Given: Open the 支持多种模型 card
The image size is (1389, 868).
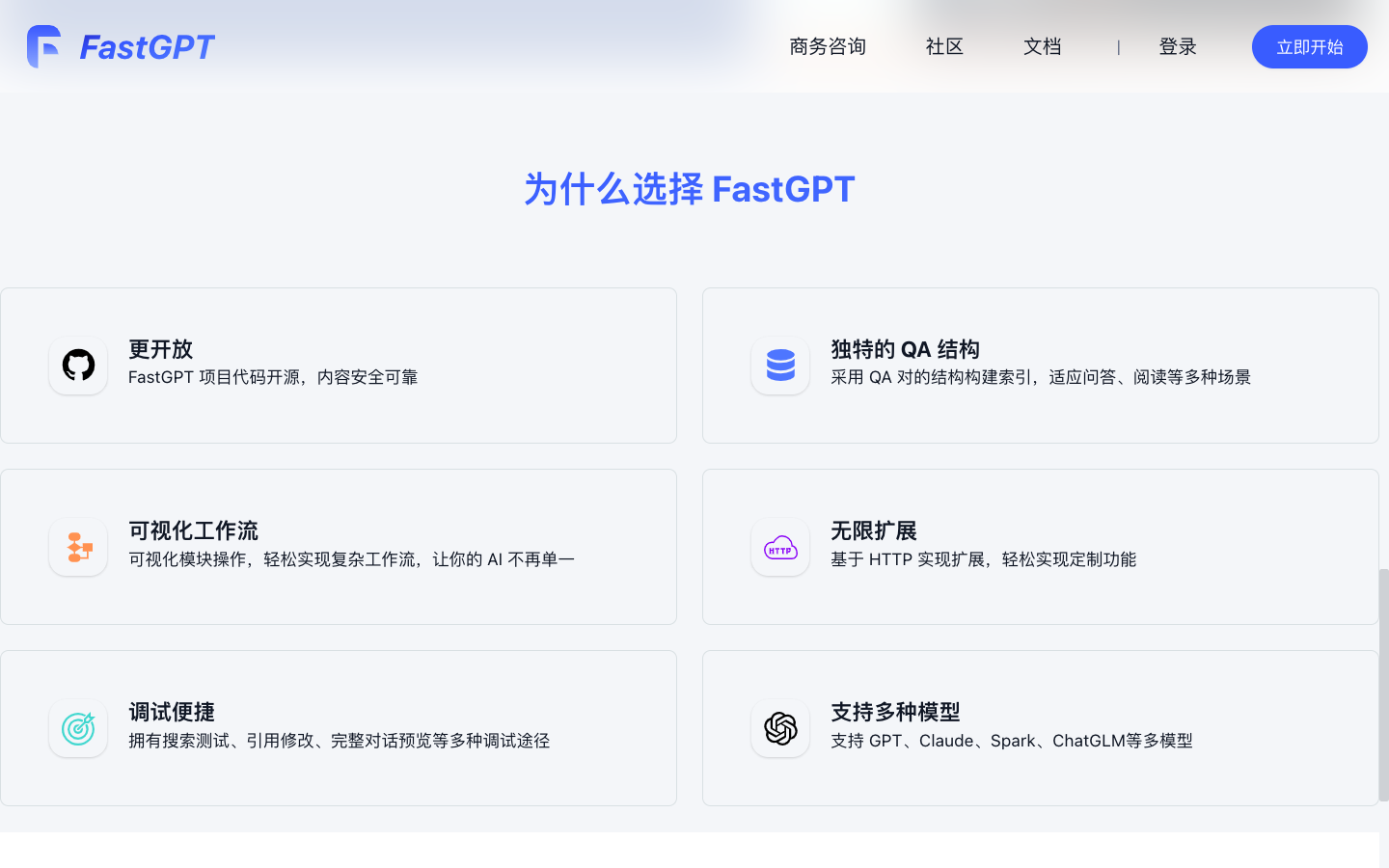Looking at the screenshot, I should [x=1041, y=728].
